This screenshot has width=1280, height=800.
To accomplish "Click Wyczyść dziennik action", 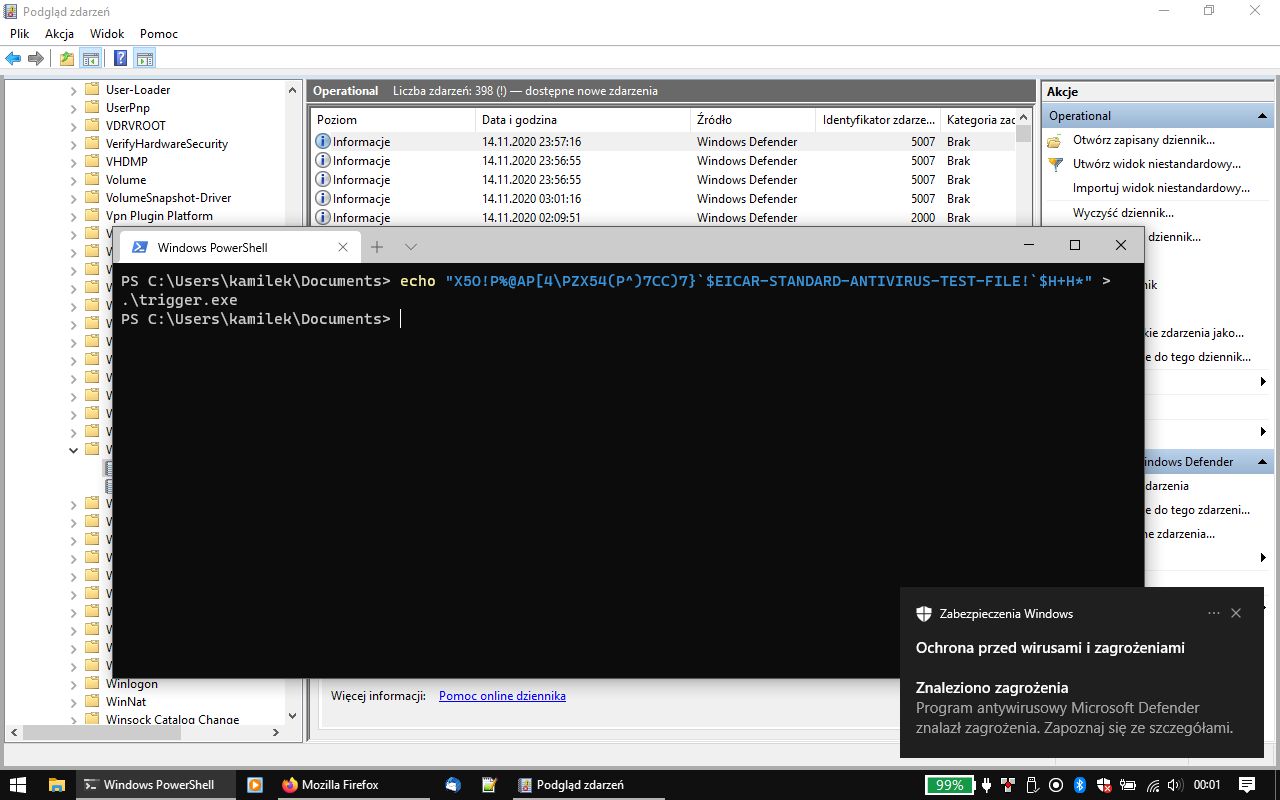I will (1123, 213).
